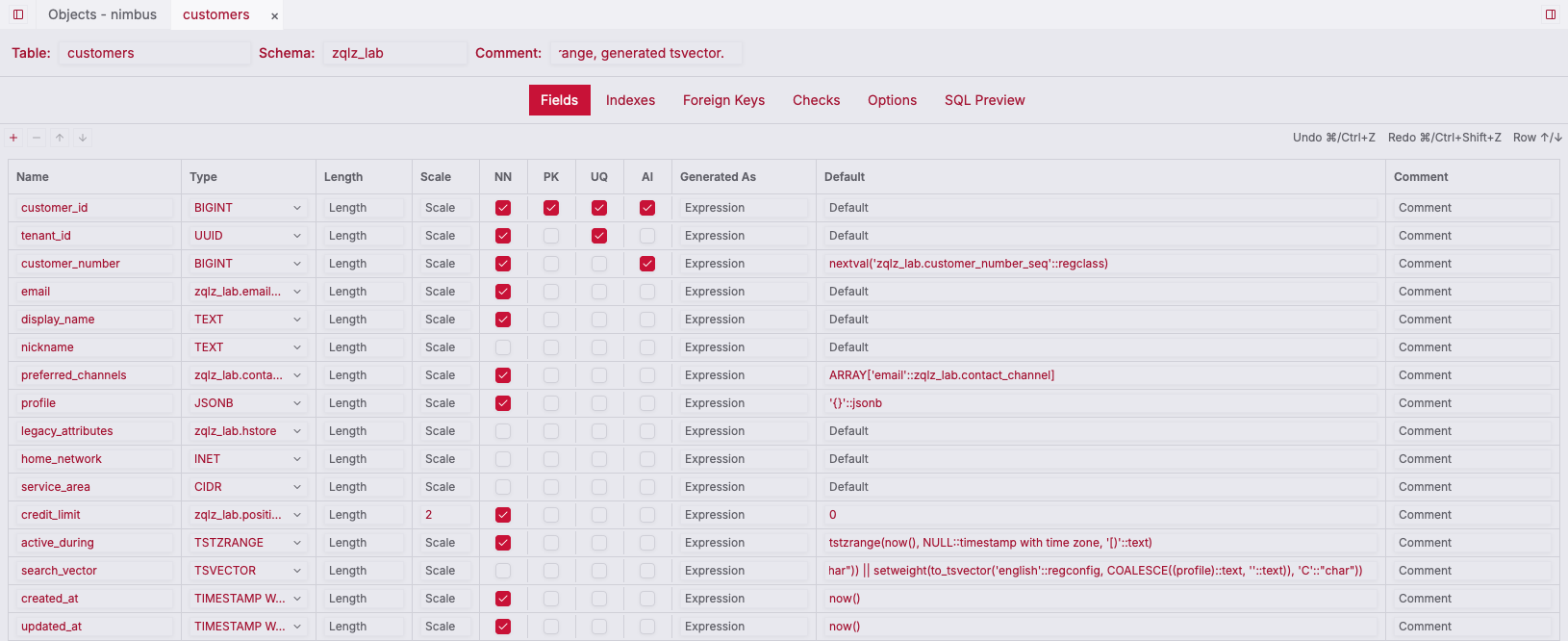1568x641 pixels.
Task: Uncheck PK for customer_id
Action: [551, 208]
